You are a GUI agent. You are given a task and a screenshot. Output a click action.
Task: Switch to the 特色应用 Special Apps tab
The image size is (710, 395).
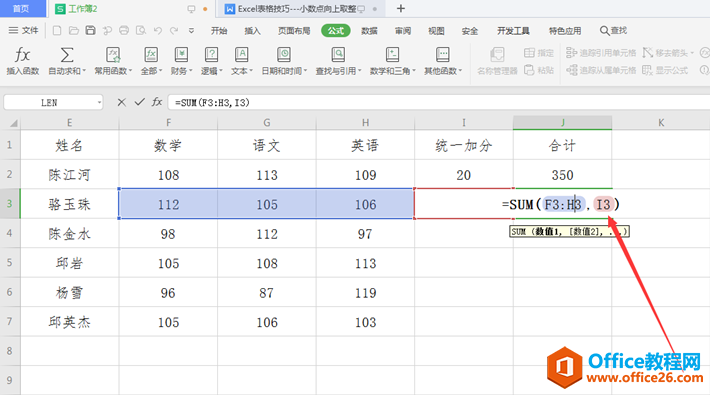click(565, 31)
